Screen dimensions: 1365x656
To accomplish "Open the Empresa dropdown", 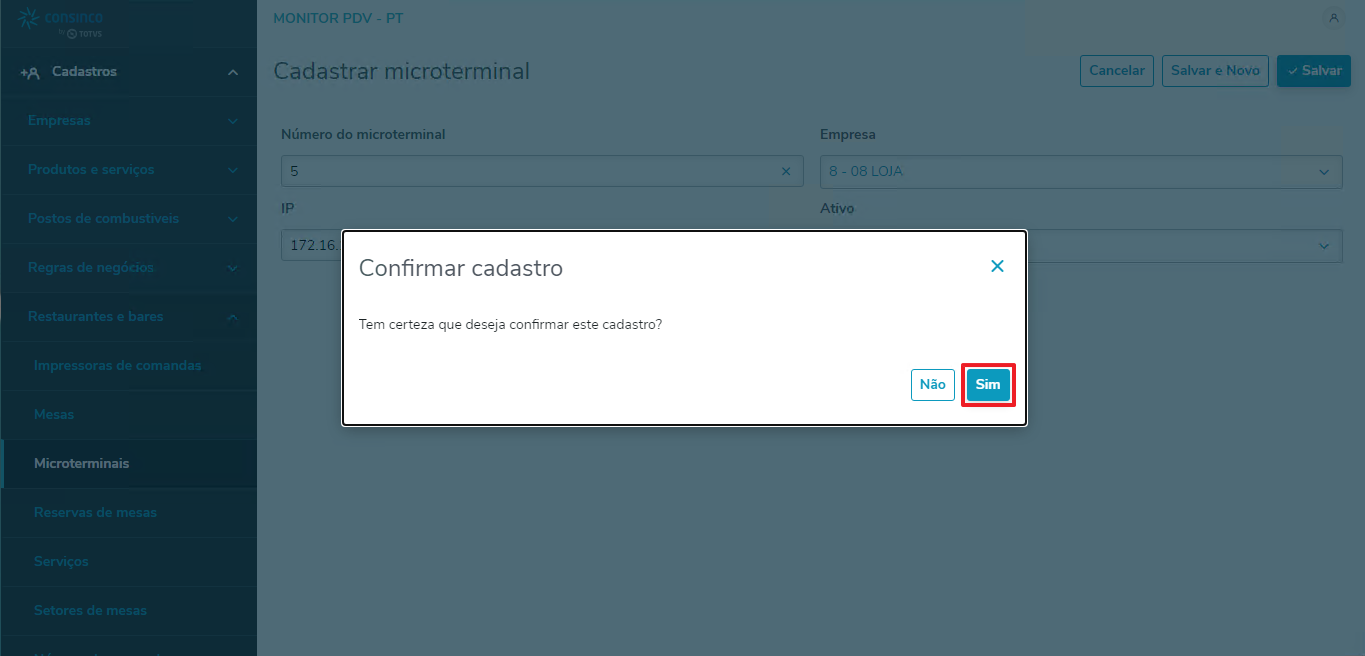I will [1081, 171].
